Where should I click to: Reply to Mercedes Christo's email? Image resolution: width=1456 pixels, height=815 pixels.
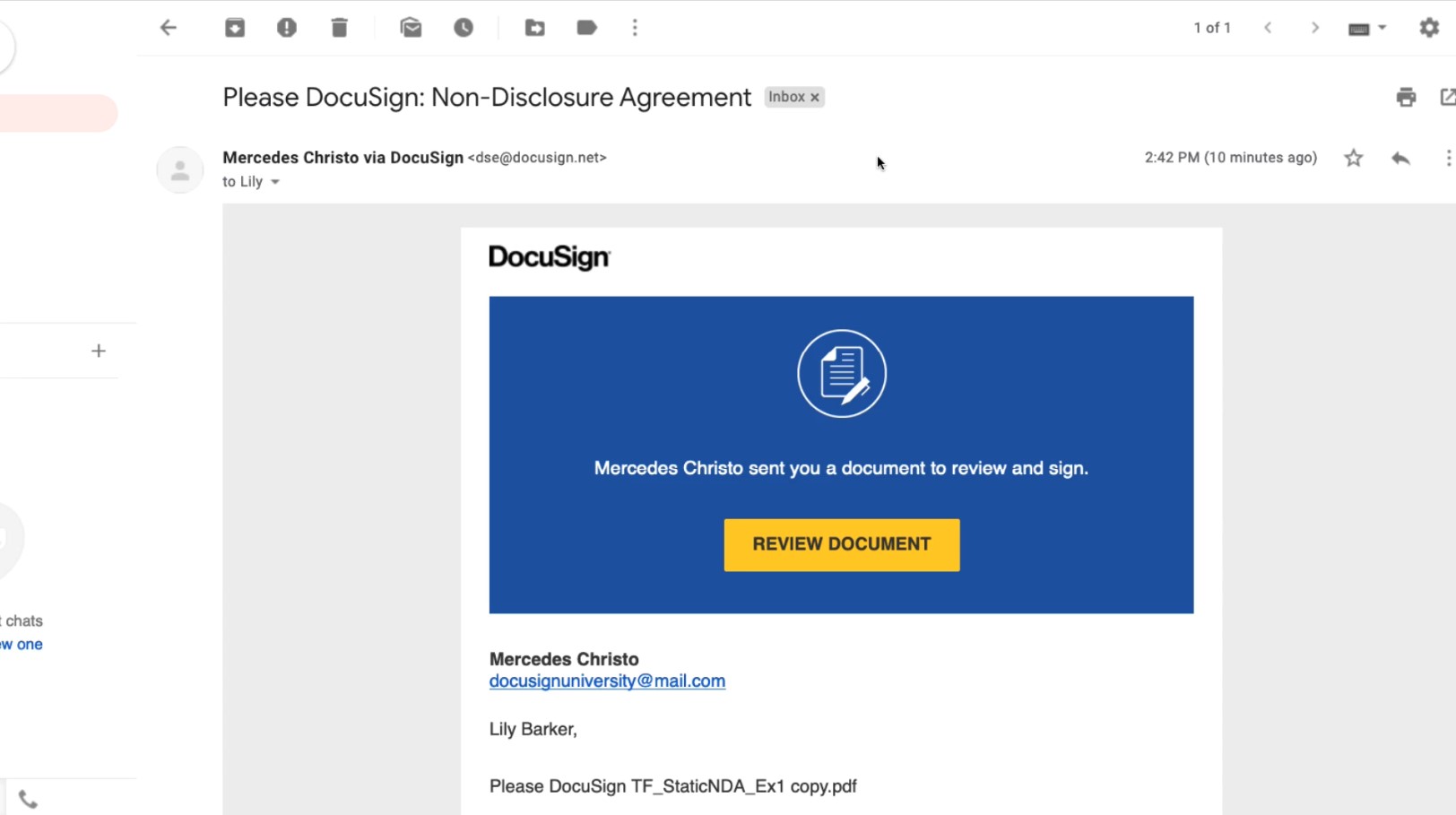[x=1401, y=159]
